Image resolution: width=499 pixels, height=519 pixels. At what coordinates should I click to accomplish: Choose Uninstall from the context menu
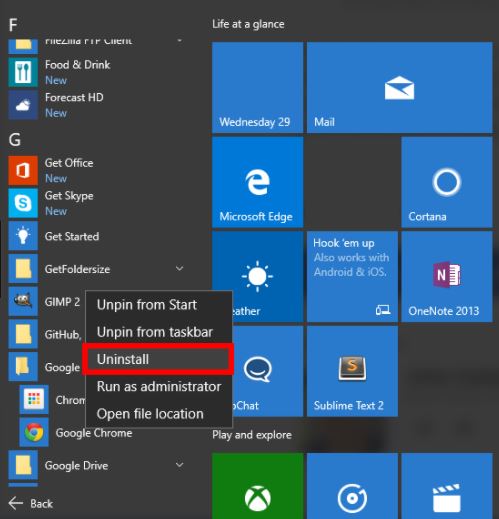[159, 359]
